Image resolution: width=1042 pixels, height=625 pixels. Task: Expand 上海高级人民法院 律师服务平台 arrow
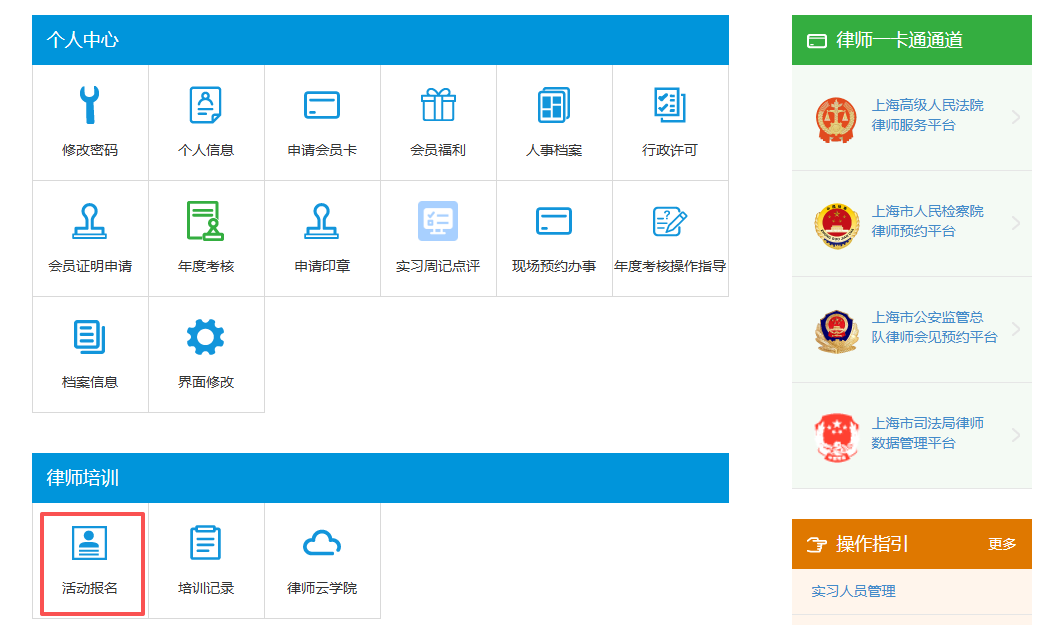tap(1016, 118)
